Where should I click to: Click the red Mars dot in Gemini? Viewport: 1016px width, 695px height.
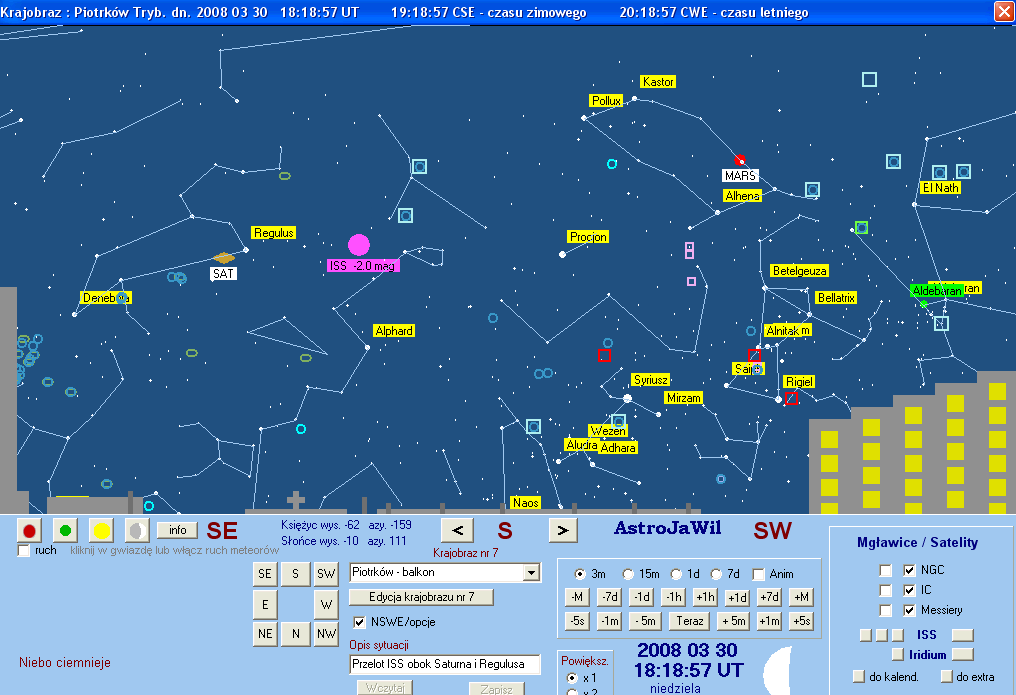click(739, 159)
